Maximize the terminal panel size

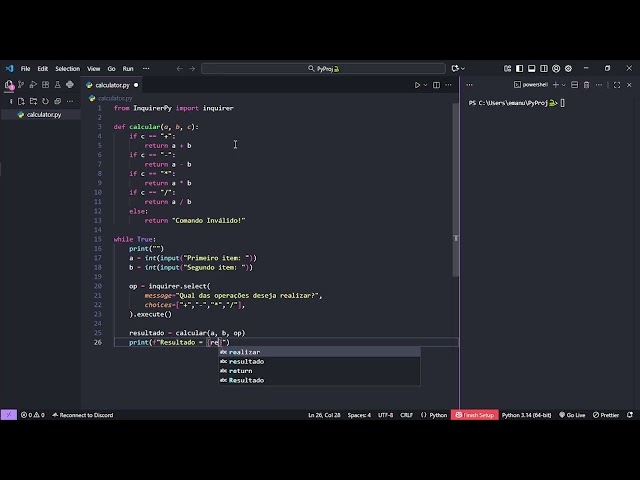click(617, 85)
